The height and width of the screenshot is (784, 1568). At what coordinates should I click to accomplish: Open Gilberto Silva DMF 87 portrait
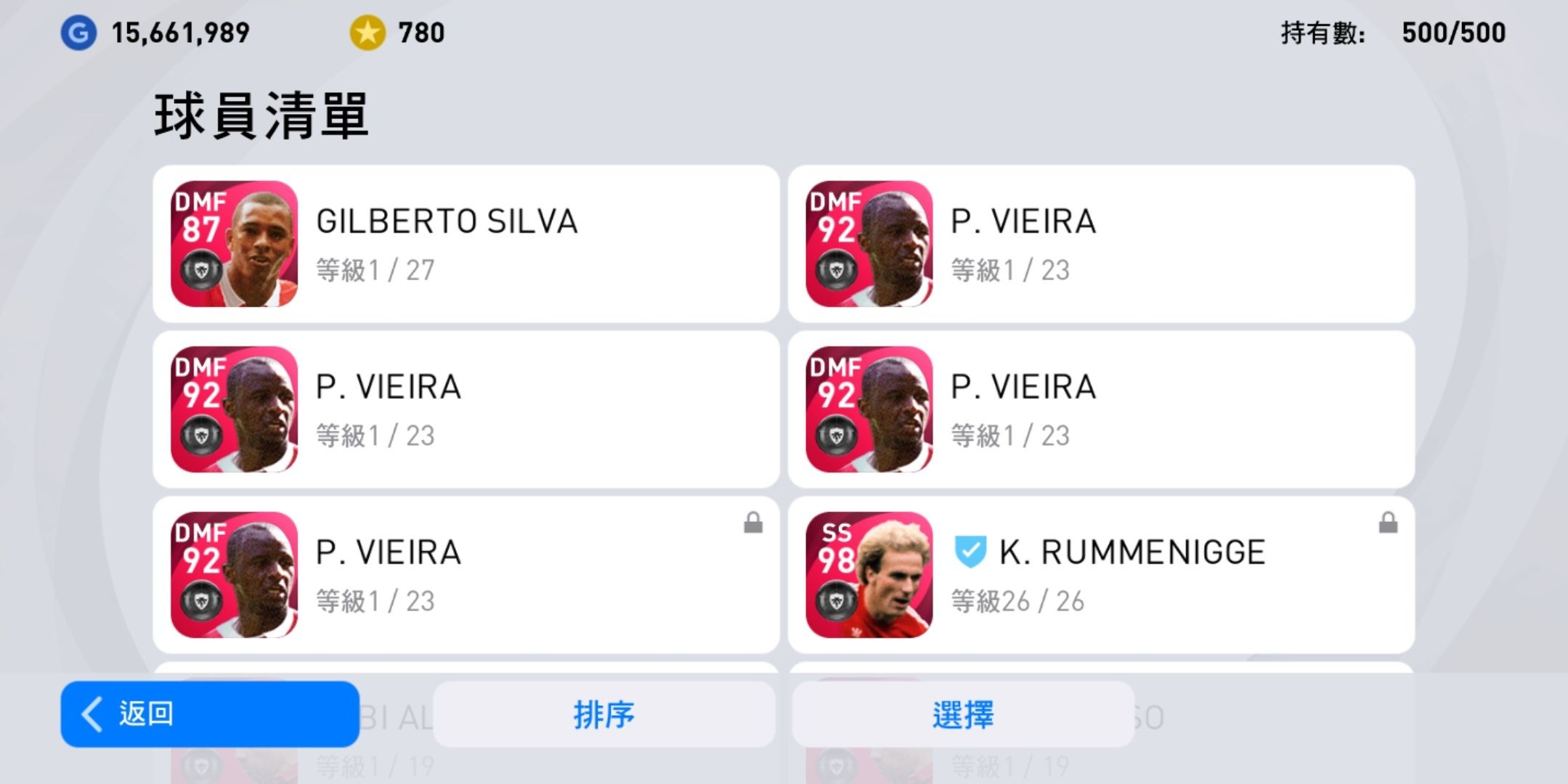[x=234, y=244]
